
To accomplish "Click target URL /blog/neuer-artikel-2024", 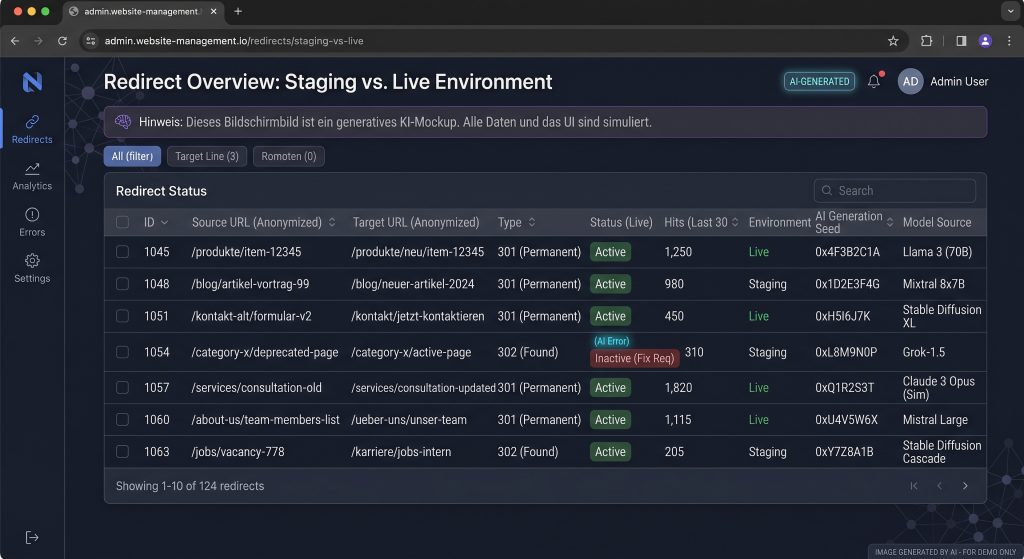I will (413, 283).
